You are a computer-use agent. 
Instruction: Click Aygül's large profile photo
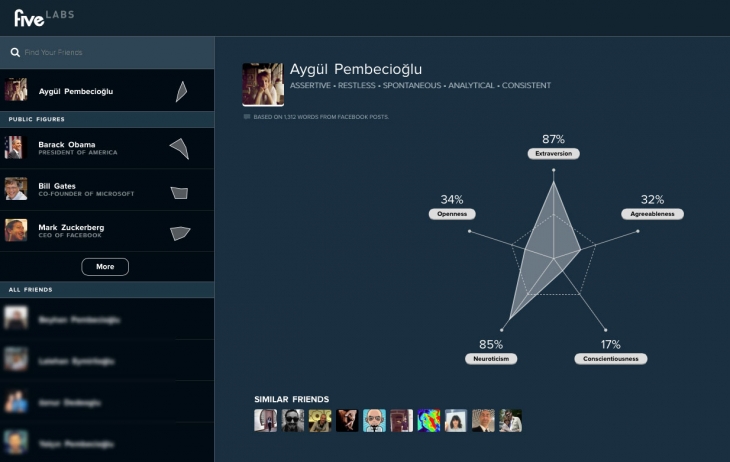click(263, 84)
